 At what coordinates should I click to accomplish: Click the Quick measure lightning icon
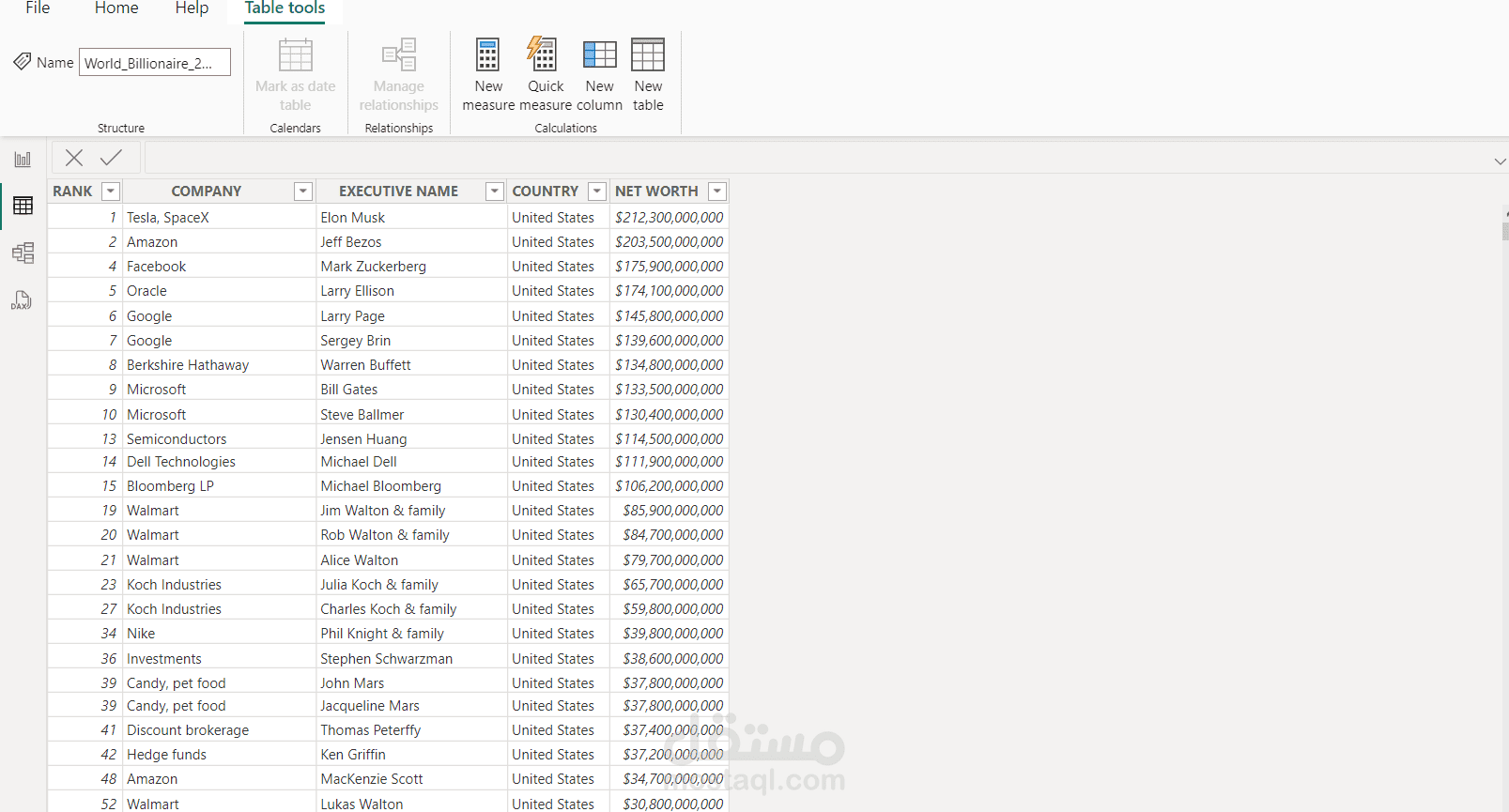[x=542, y=54]
